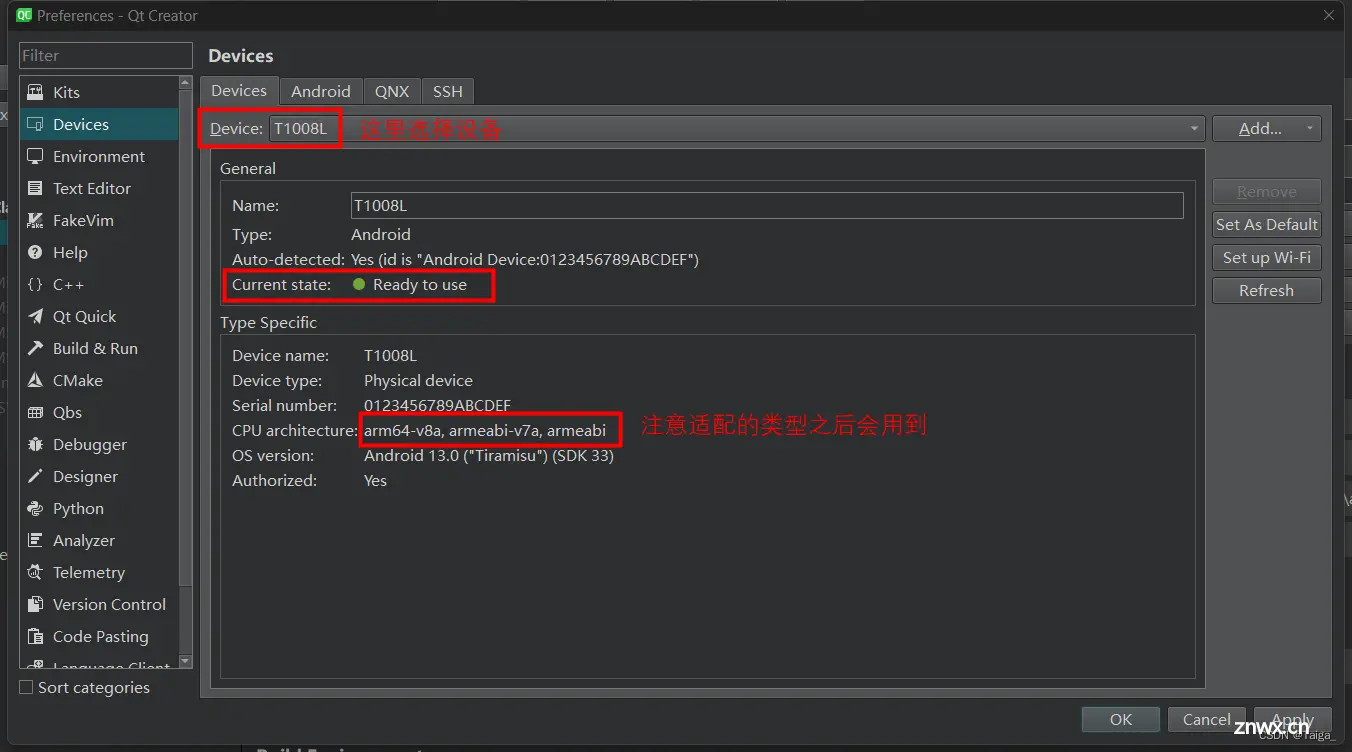Open the CMake triangle icon

click(x=36, y=380)
